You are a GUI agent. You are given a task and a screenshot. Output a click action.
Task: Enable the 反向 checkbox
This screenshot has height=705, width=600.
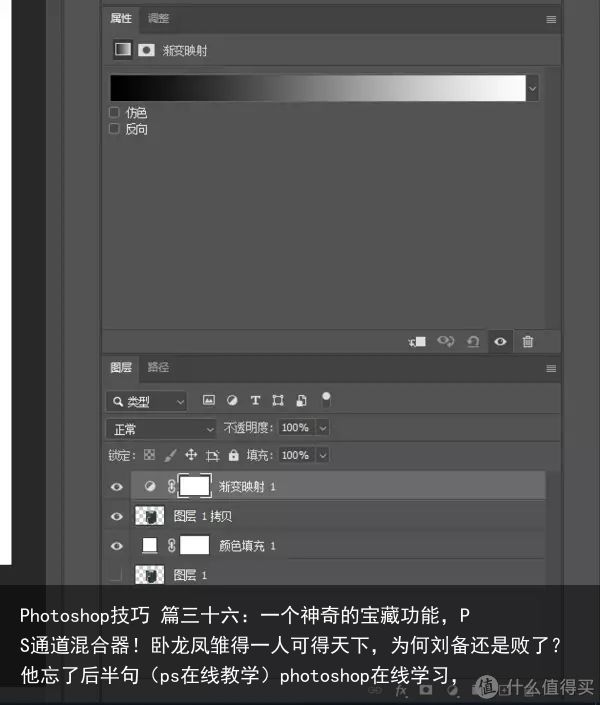coord(114,129)
